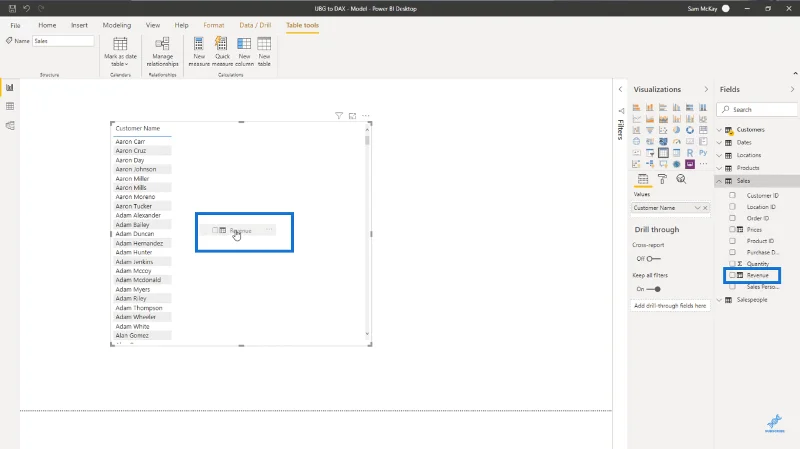This screenshot has width=800, height=449.
Task: Click Add drill-through fields here well
Action: point(670,306)
